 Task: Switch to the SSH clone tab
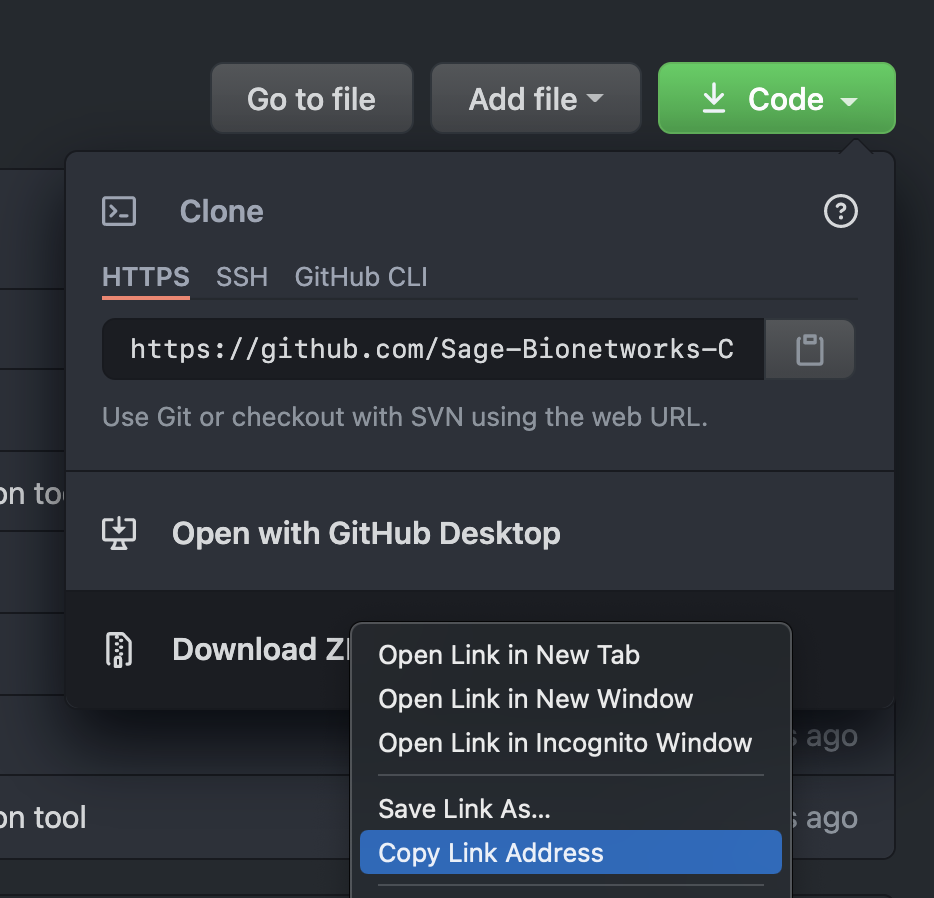tap(242, 277)
